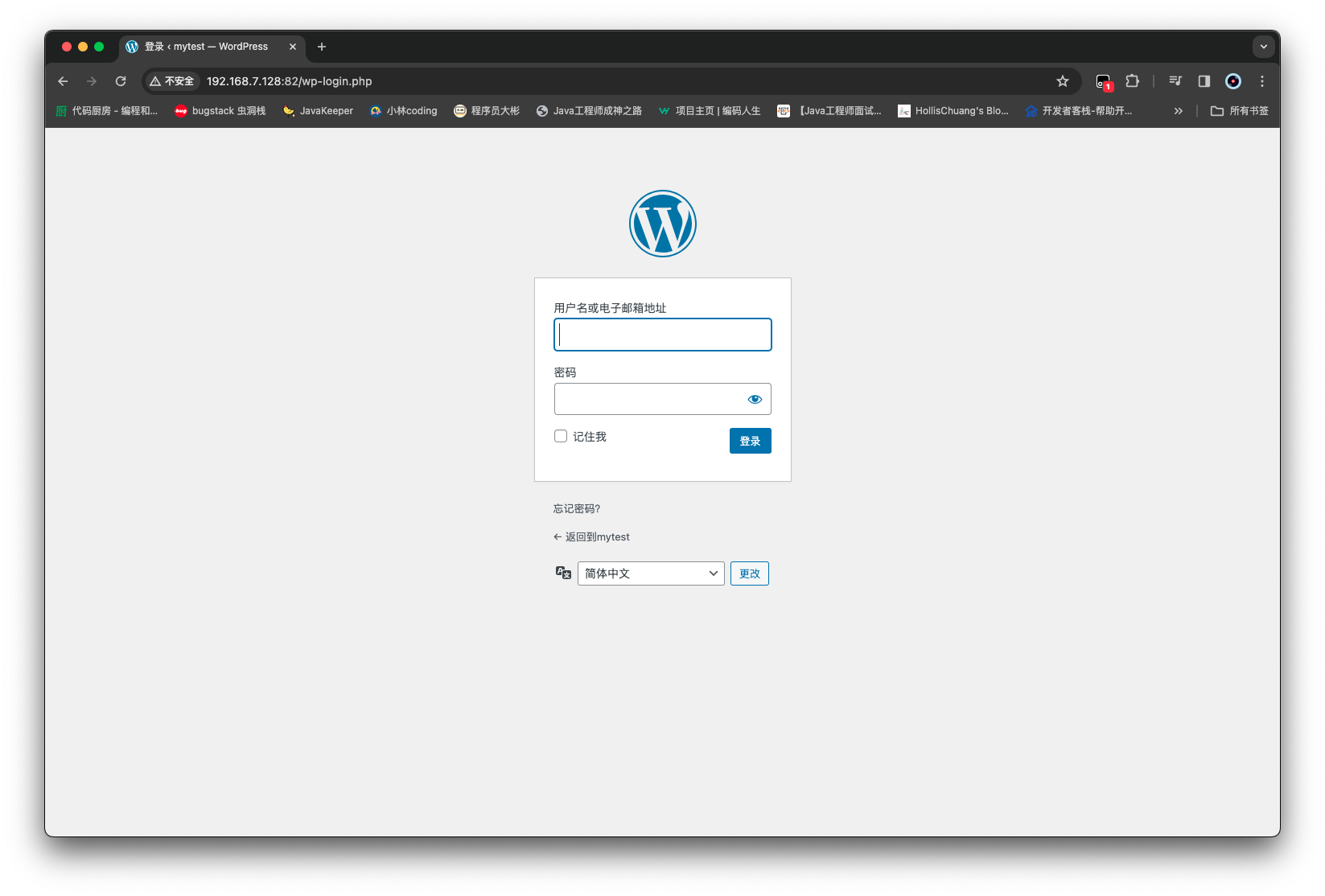Bookmark this page with the star icon
Image resolution: width=1325 pixels, height=896 pixels.
[1063, 81]
